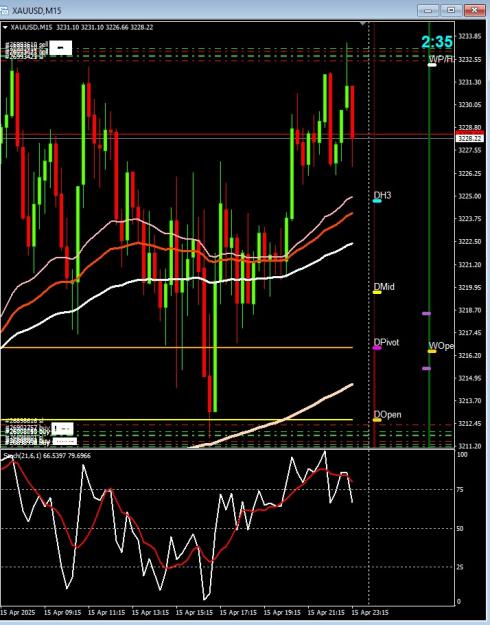Select the yellow horizontal line at DOpen level

click(177, 420)
